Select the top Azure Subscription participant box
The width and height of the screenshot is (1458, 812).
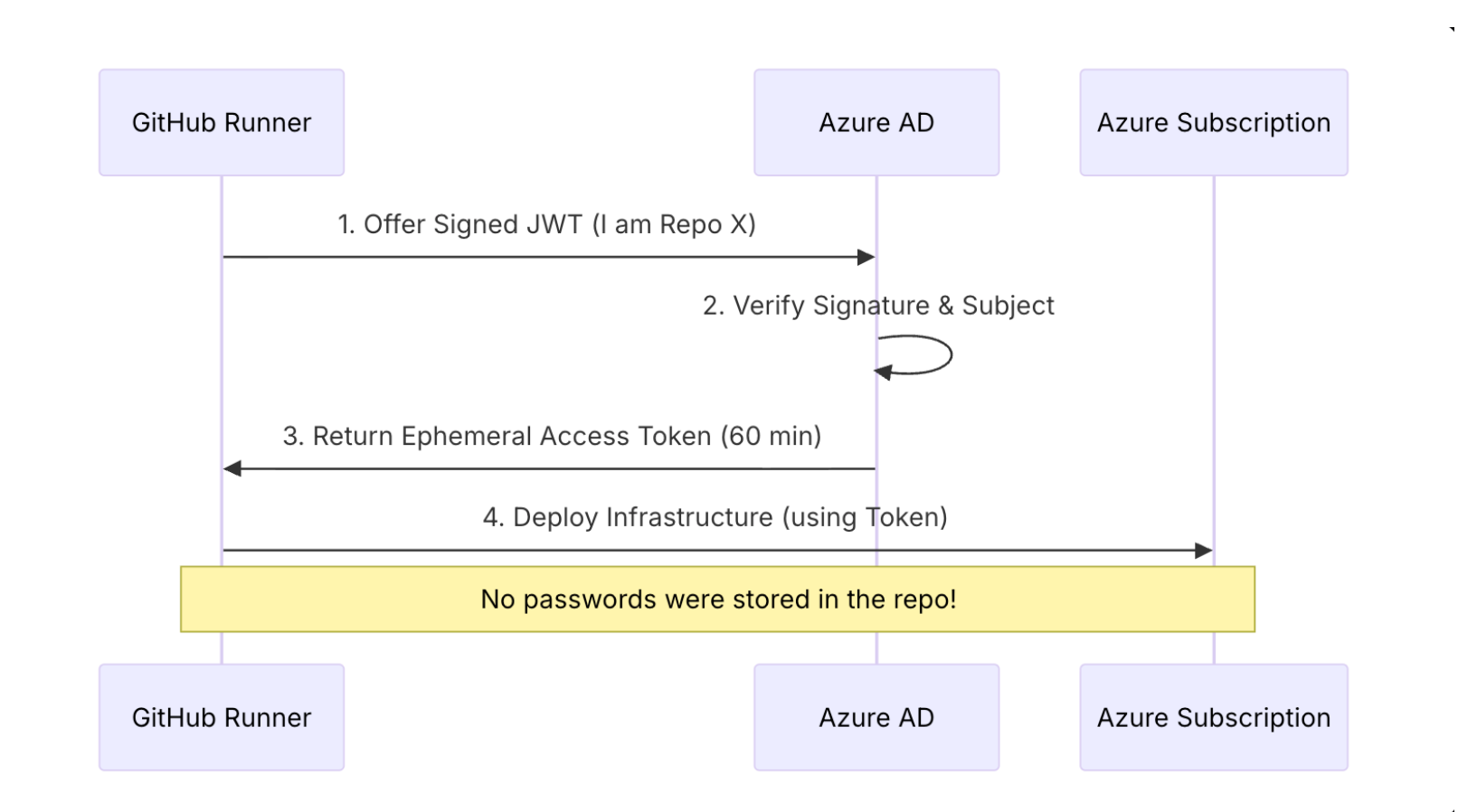click(x=1213, y=122)
